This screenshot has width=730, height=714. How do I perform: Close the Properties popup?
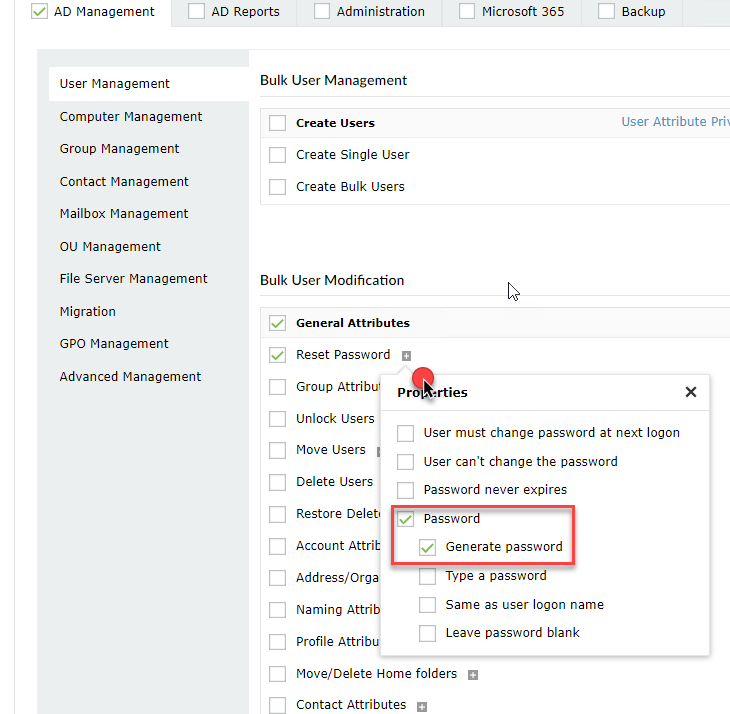pyautogui.click(x=690, y=392)
